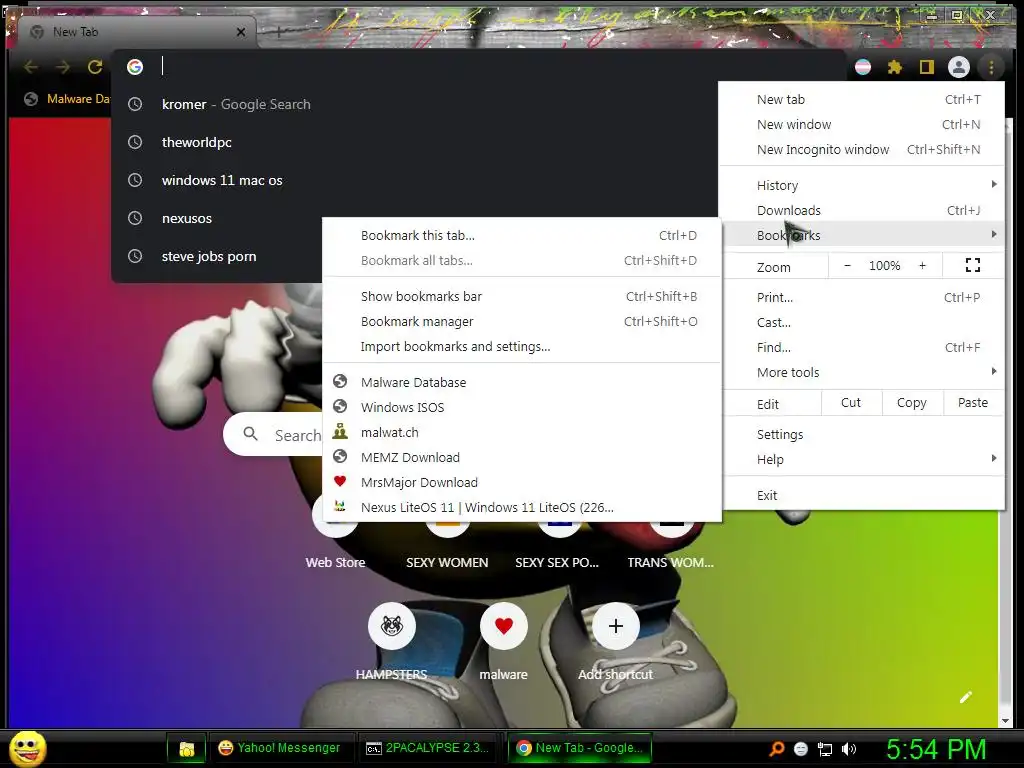Open the malwat.ch bookmark
This screenshot has width=1024, height=768.
coord(522,432)
